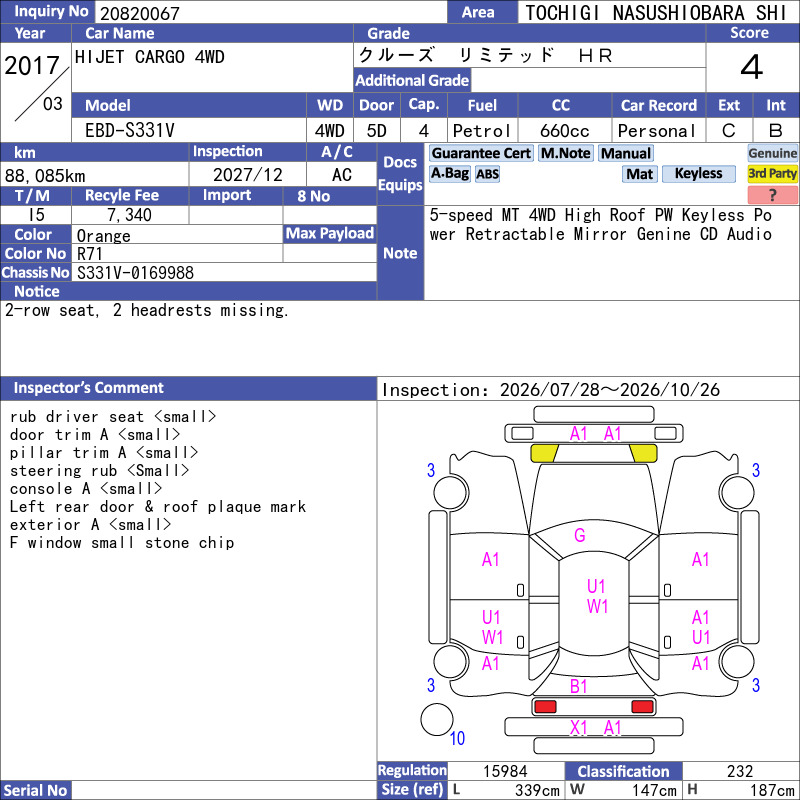Select car name HIJET CARGO 4WD
The image size is (800, 800).
[x=149, y=57]
